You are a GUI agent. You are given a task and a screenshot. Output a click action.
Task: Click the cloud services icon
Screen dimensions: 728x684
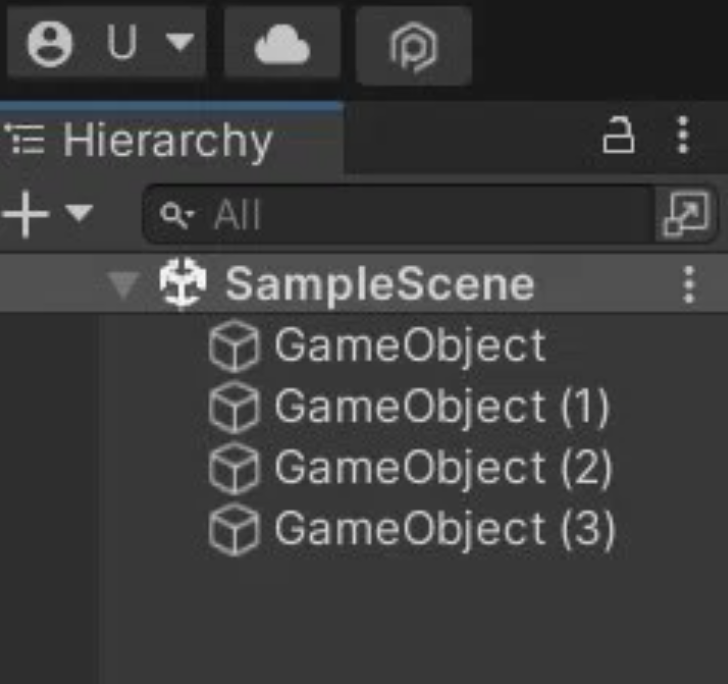(281, 45)
